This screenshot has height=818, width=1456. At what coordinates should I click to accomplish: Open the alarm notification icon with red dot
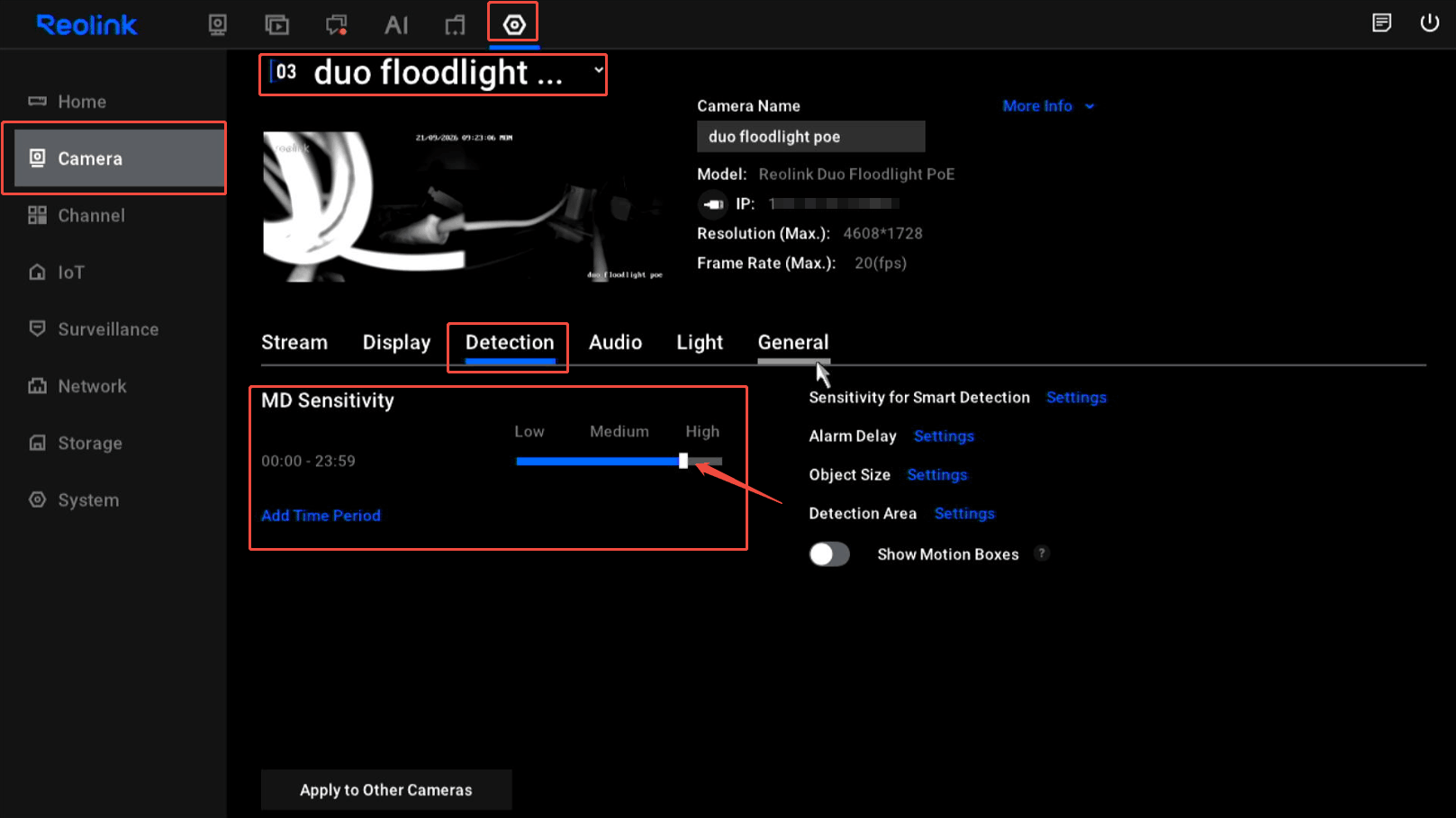(337, 24)
